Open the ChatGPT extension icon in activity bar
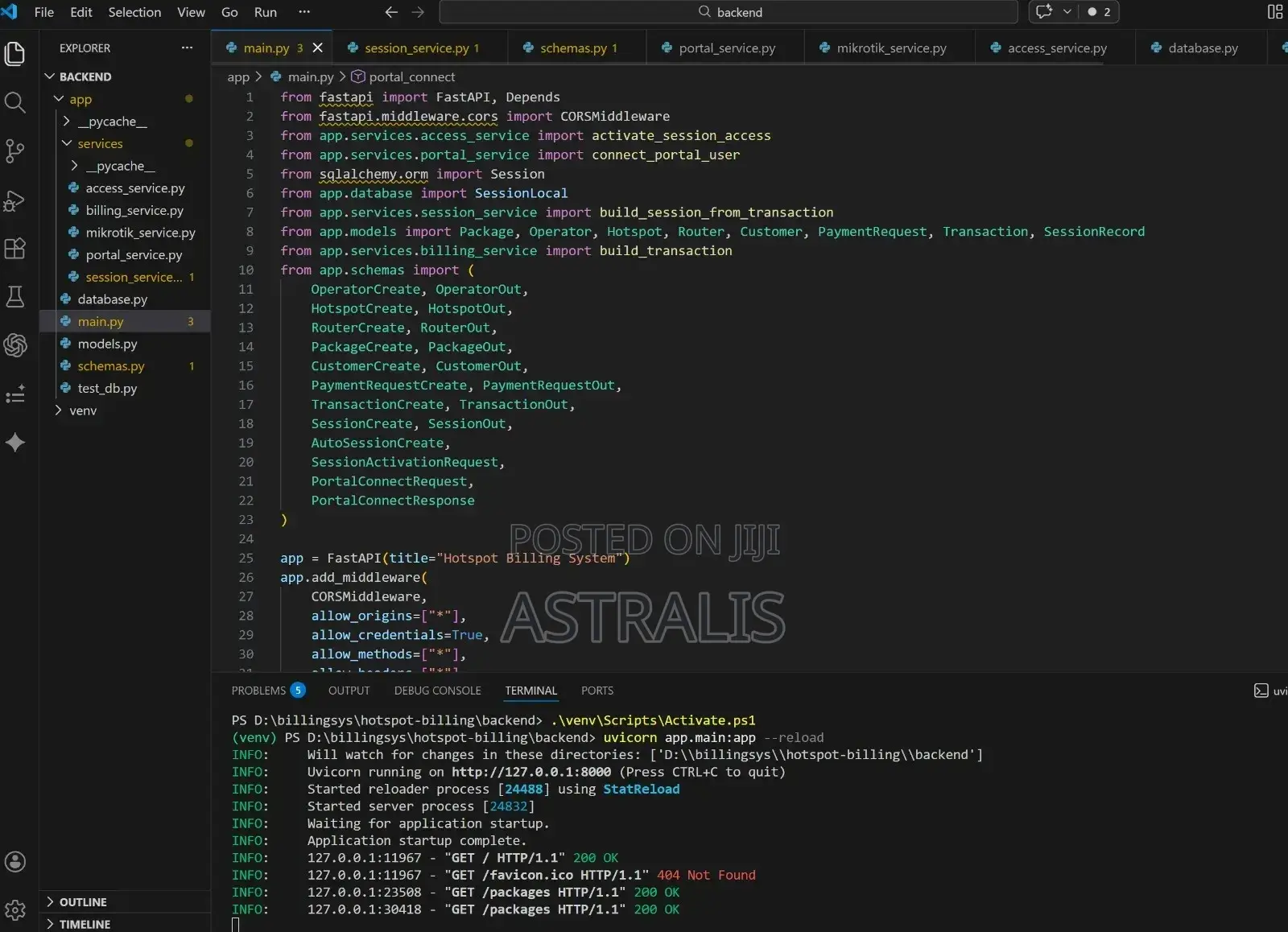This screenshot has width=1288, height=932. pyautogui.click(x=15, y=345)
